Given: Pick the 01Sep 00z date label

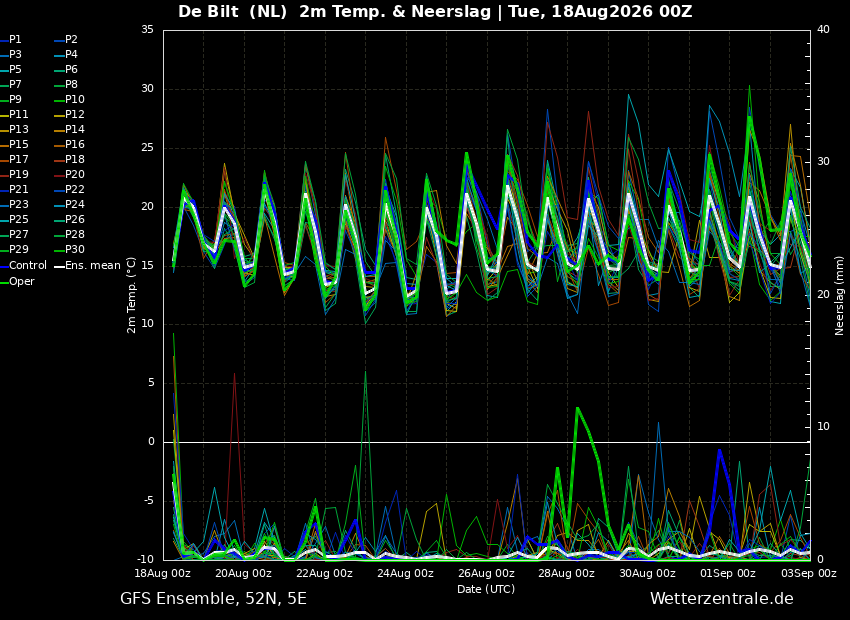Looking at the screenshot, I should 728,573.
